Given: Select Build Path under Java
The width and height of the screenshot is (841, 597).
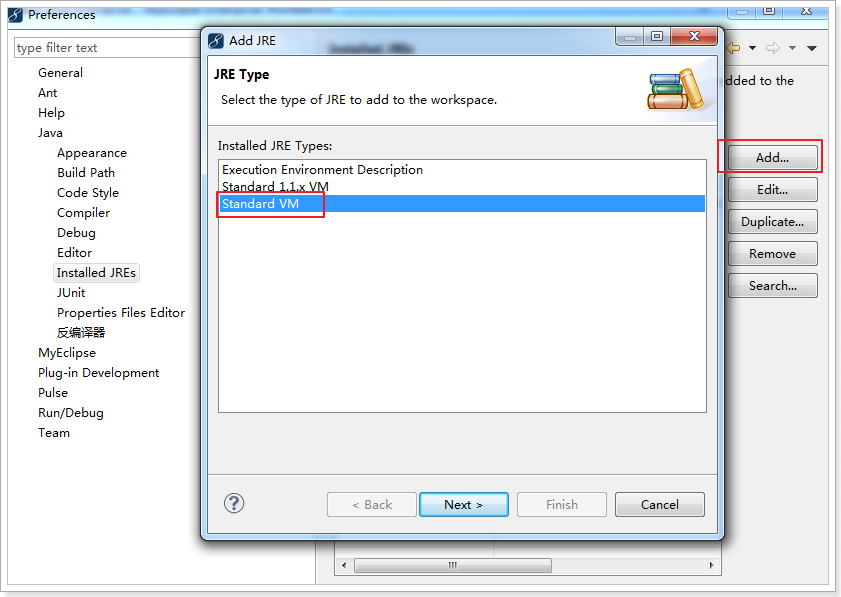Looking at the screenshot, I should point(86,173).
